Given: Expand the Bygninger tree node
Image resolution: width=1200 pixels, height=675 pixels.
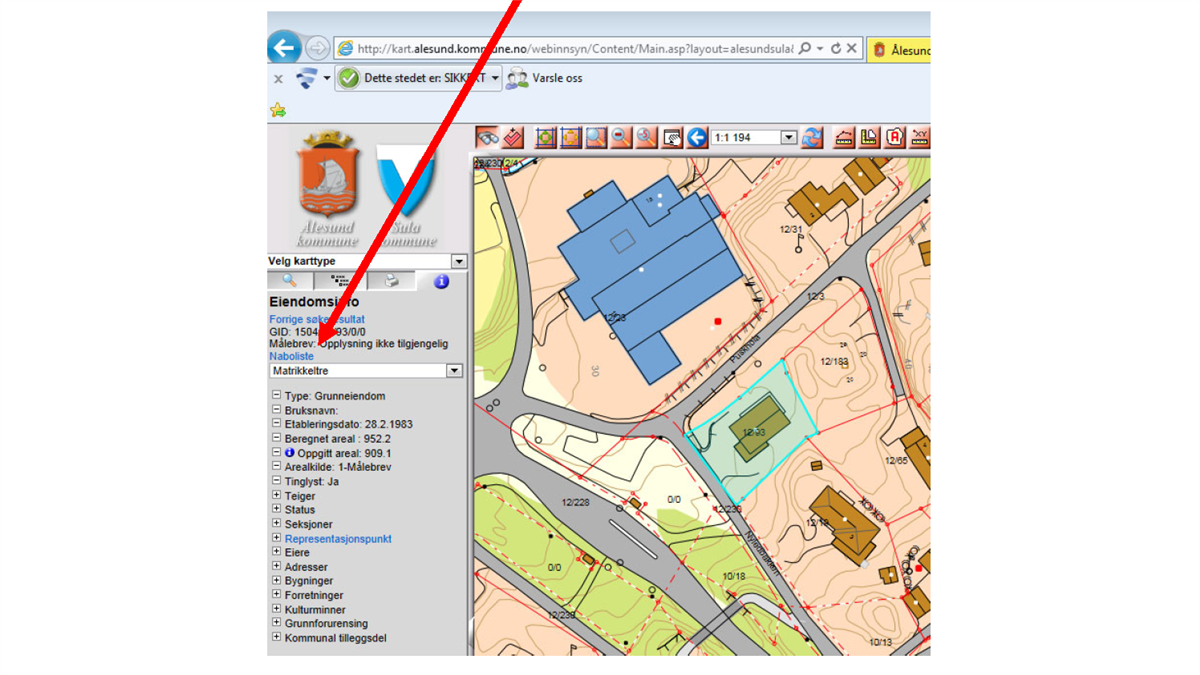Looking at the screenshot, I should [x=276, y=580].
